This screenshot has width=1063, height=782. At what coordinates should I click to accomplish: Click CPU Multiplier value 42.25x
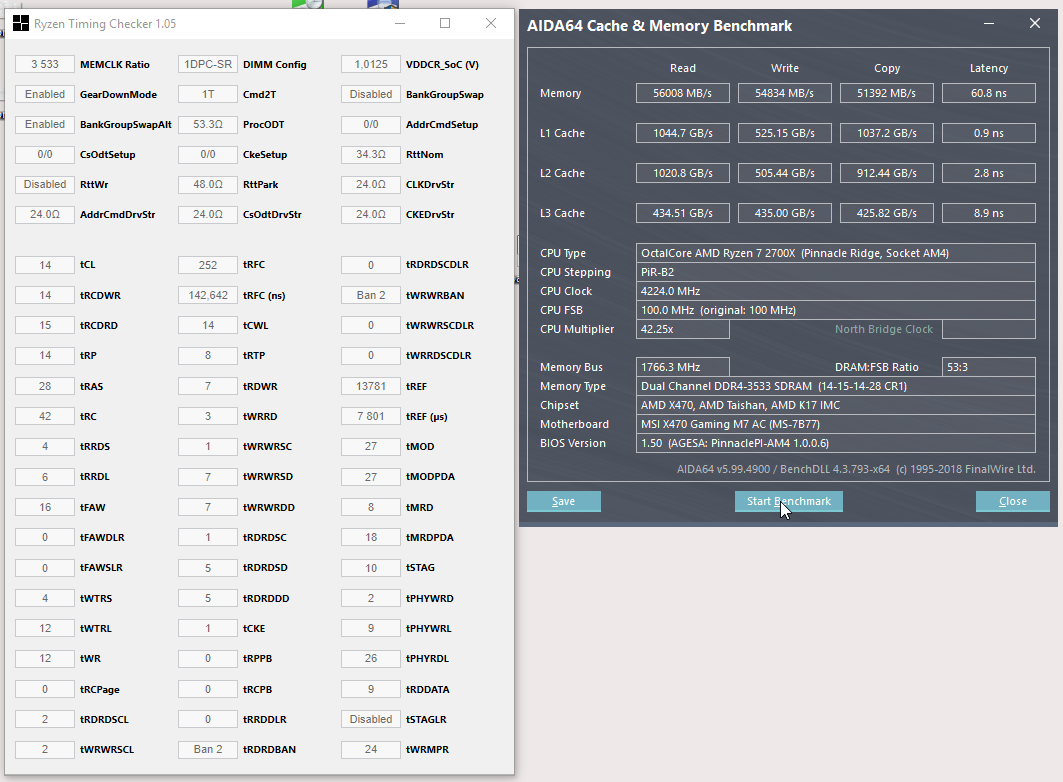point(683,329)
